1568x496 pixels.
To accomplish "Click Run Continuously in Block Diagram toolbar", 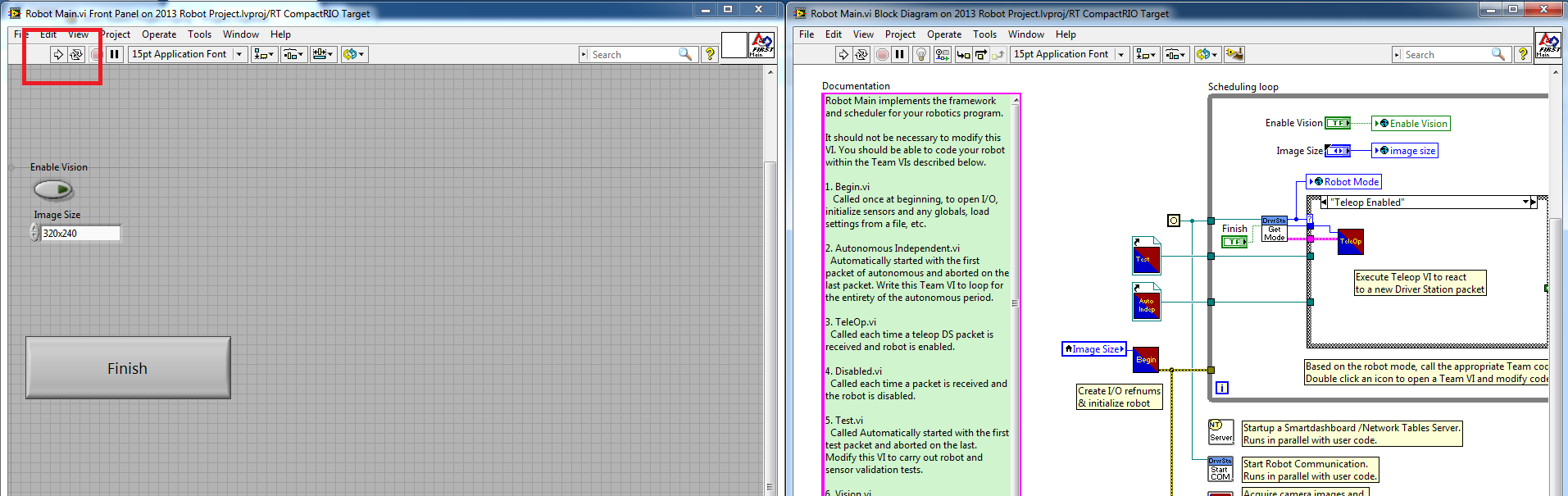I will coord(861,54).
